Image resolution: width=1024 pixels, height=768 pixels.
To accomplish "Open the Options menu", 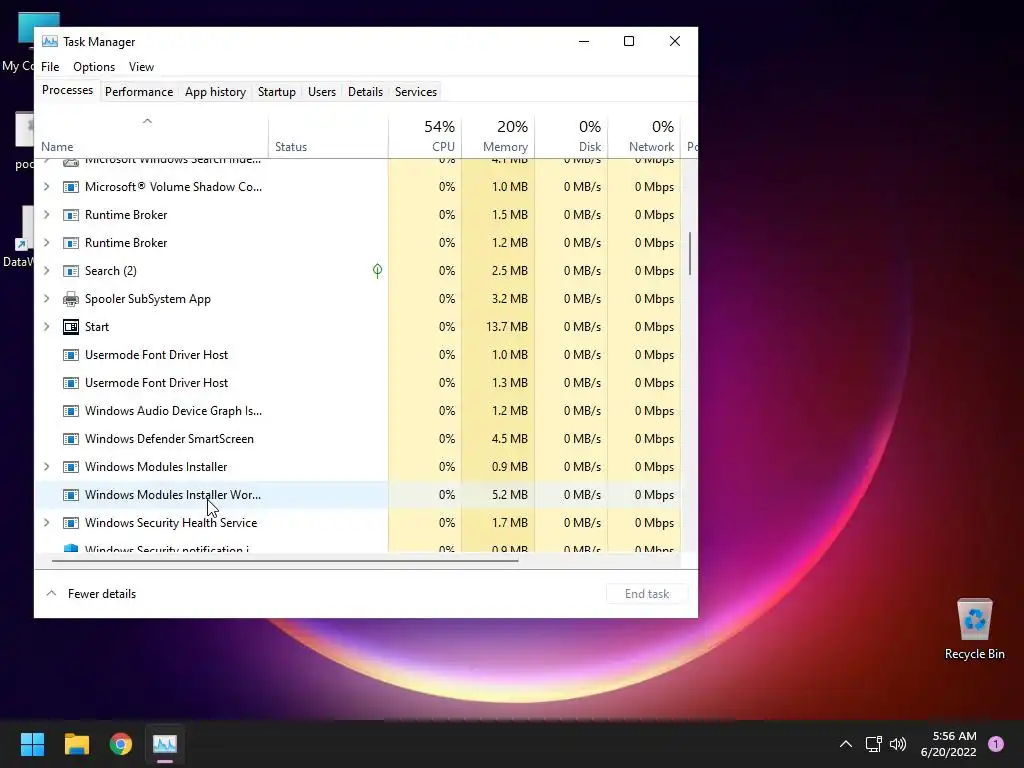I will 94,67.
